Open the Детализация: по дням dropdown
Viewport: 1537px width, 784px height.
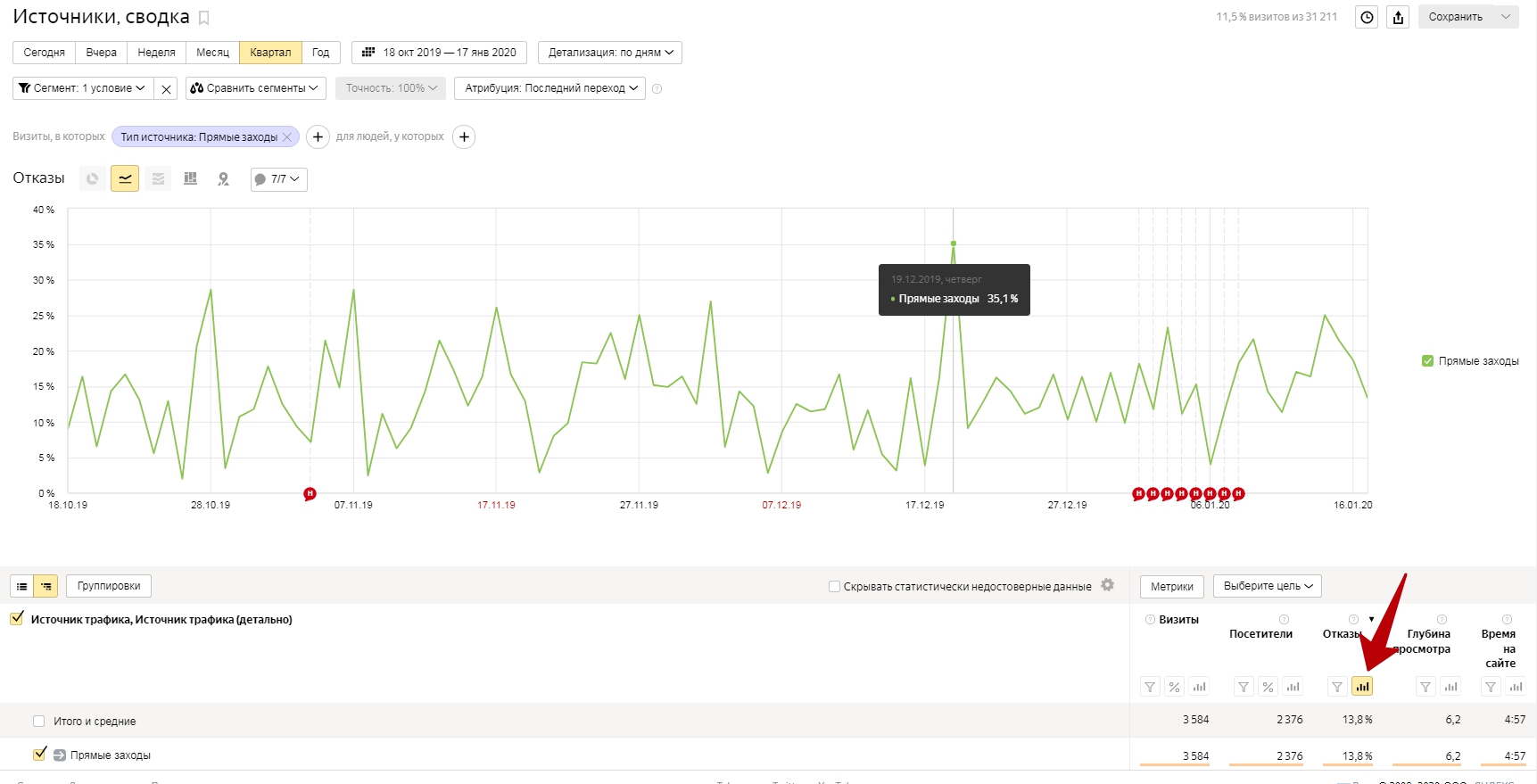point(610,53)
